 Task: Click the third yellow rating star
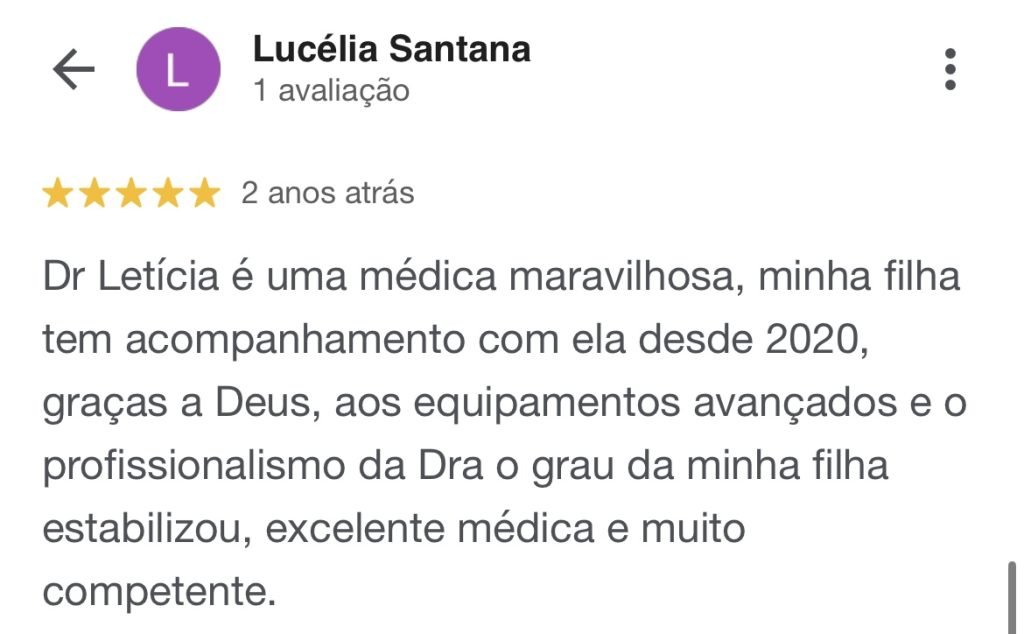click(x=131, y=193)
